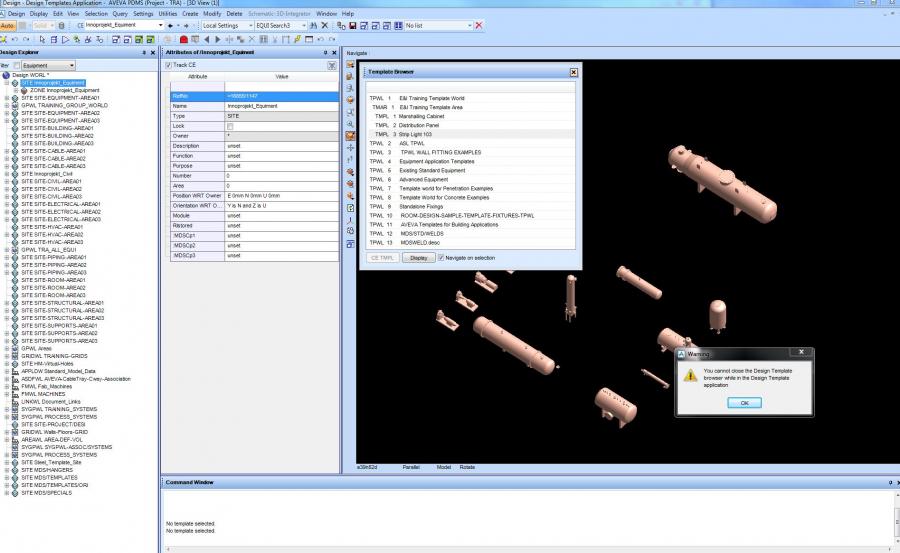
Task: Select SITE MDS/HANGERS in tree
Action: click(x=49, y=470)
